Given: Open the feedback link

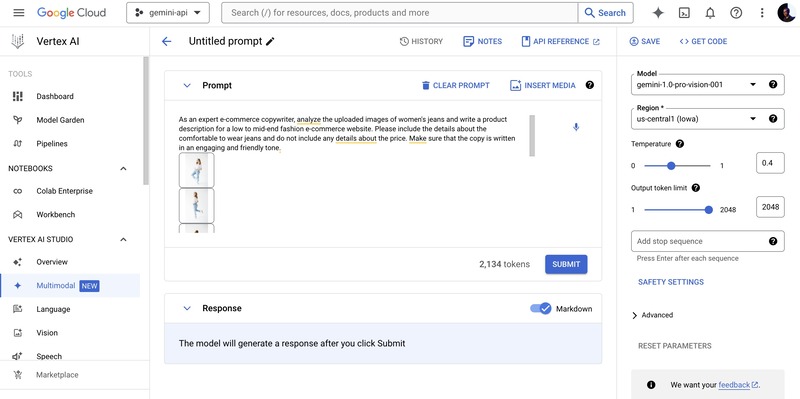Looking at the screenshot, I should coord(738,385).
